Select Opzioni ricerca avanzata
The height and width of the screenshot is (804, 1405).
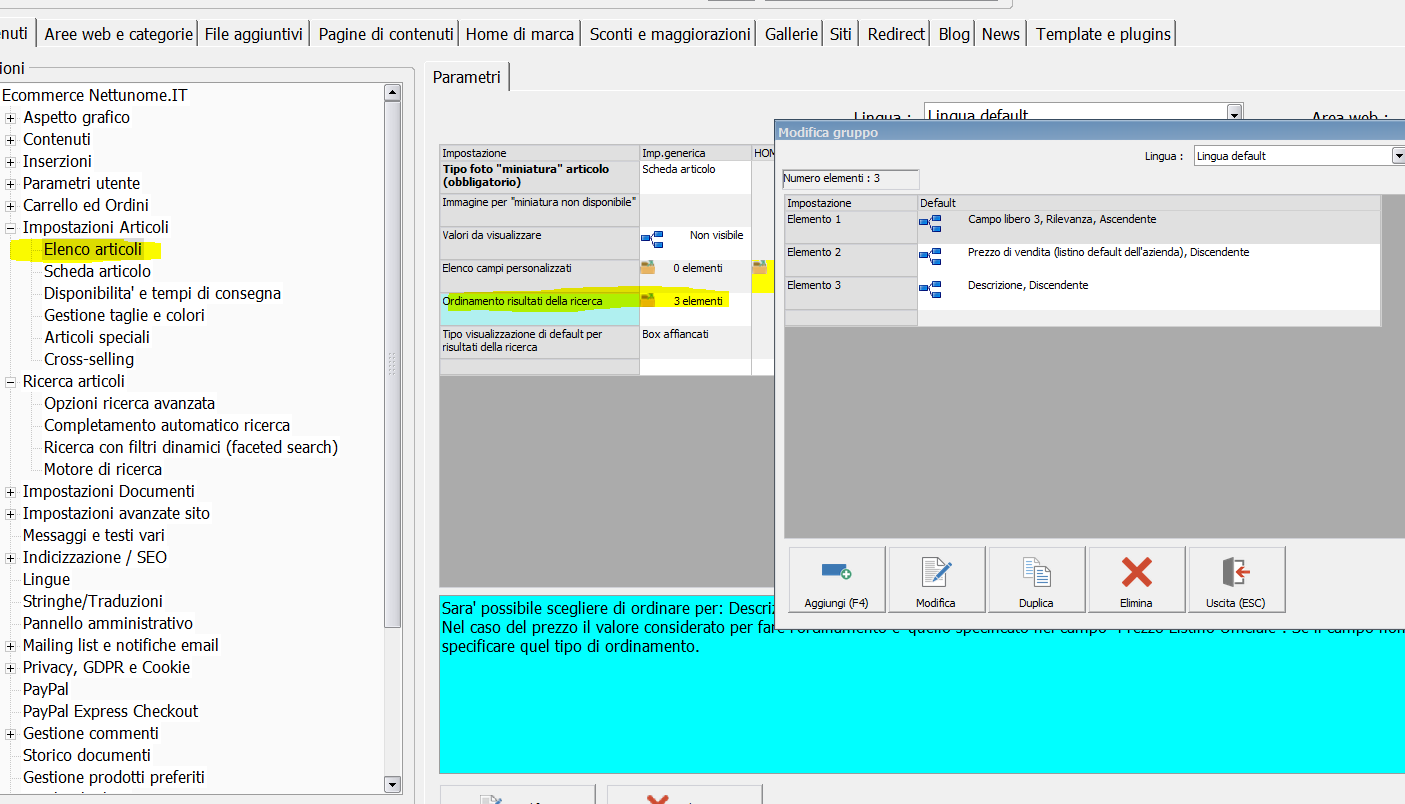(130, 404)
